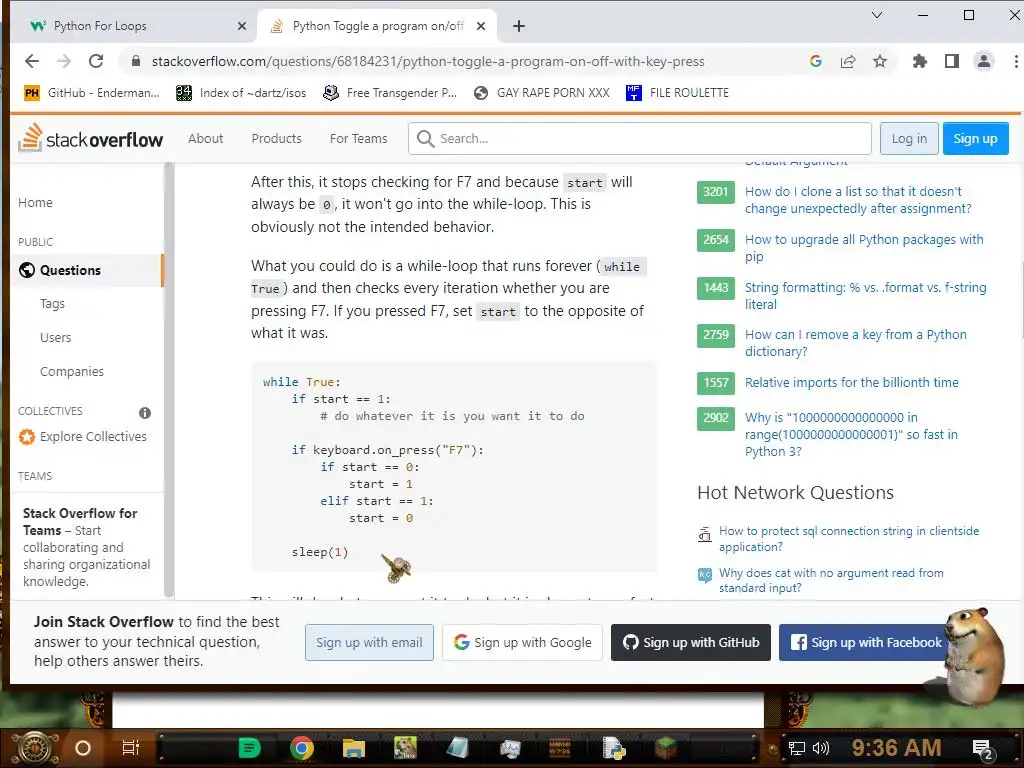Open the GitHub - Enderman bookmark
1024x768 pixels.
(91, 93)
